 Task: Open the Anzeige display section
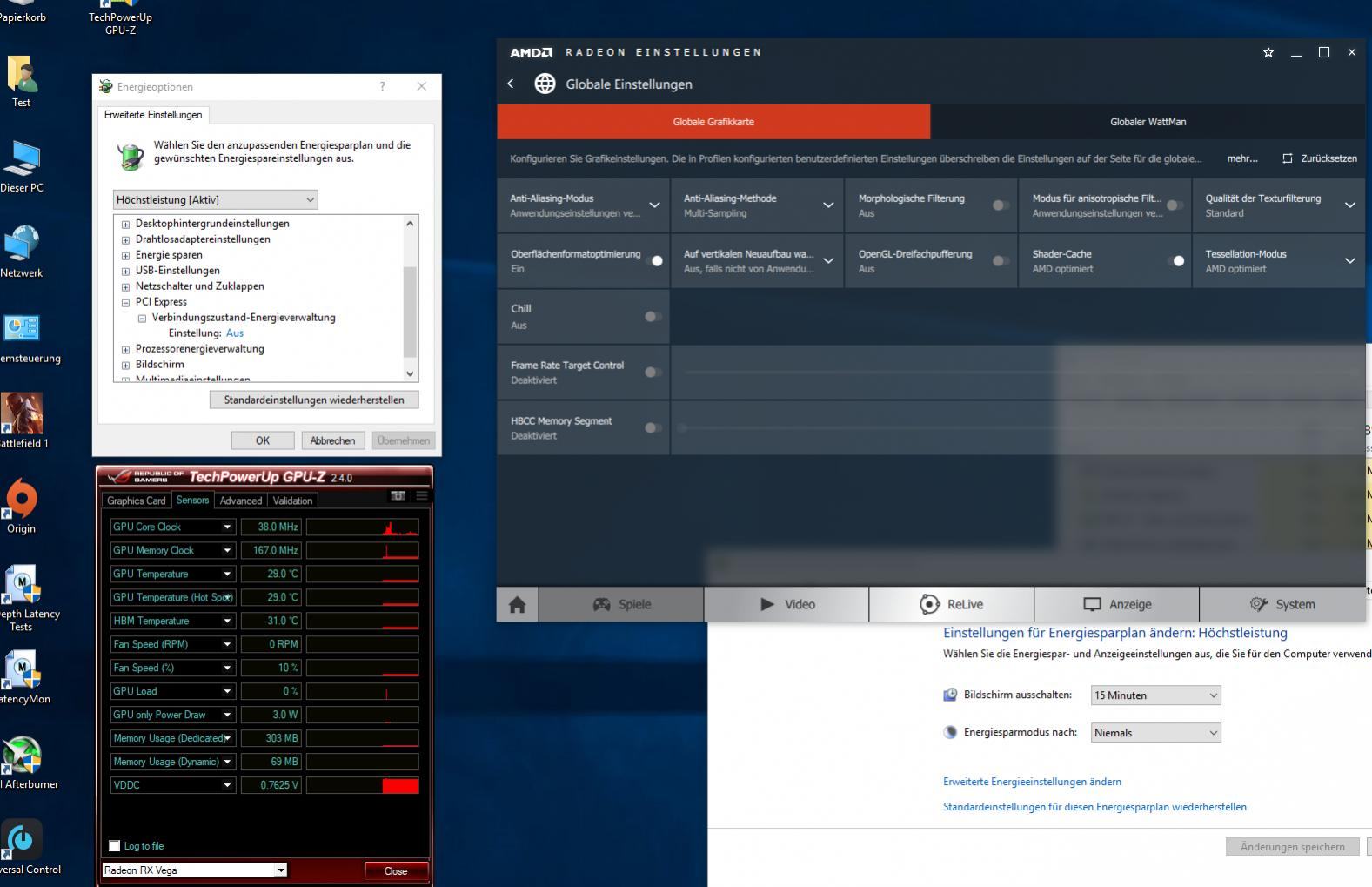1117,604
